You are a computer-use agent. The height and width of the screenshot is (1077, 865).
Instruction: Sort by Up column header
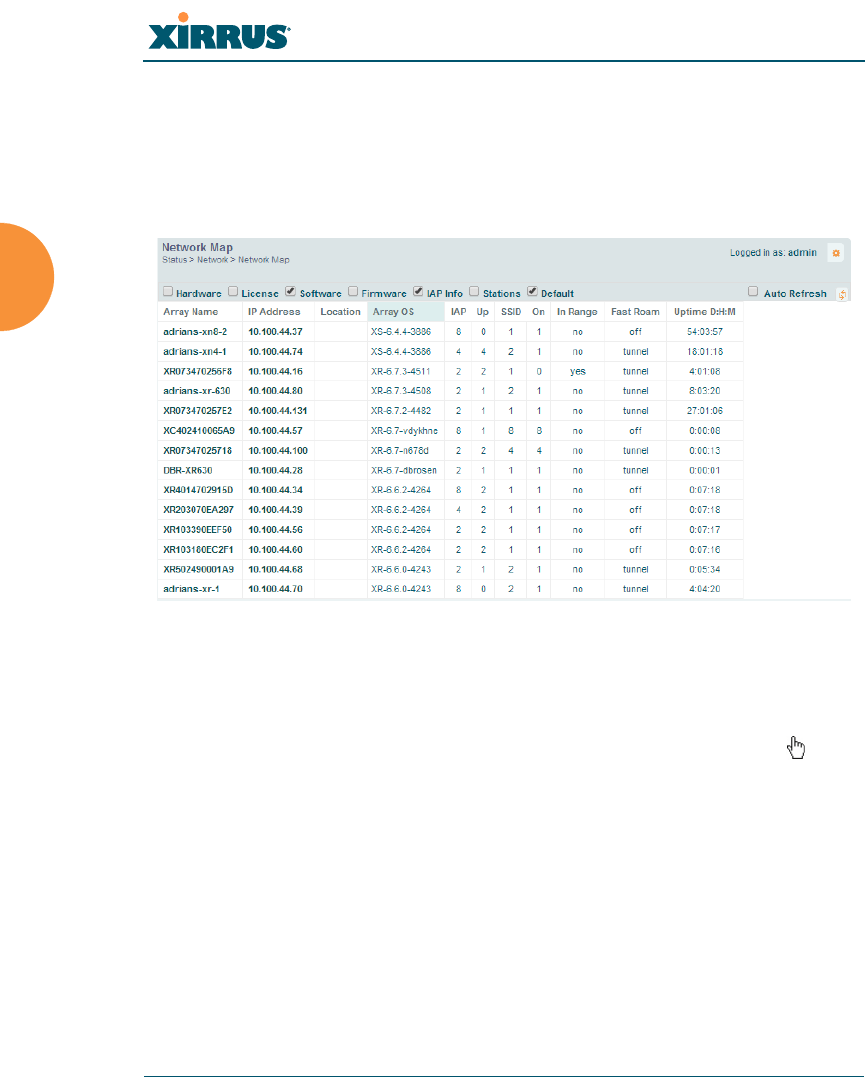click(x=483, y=312)
